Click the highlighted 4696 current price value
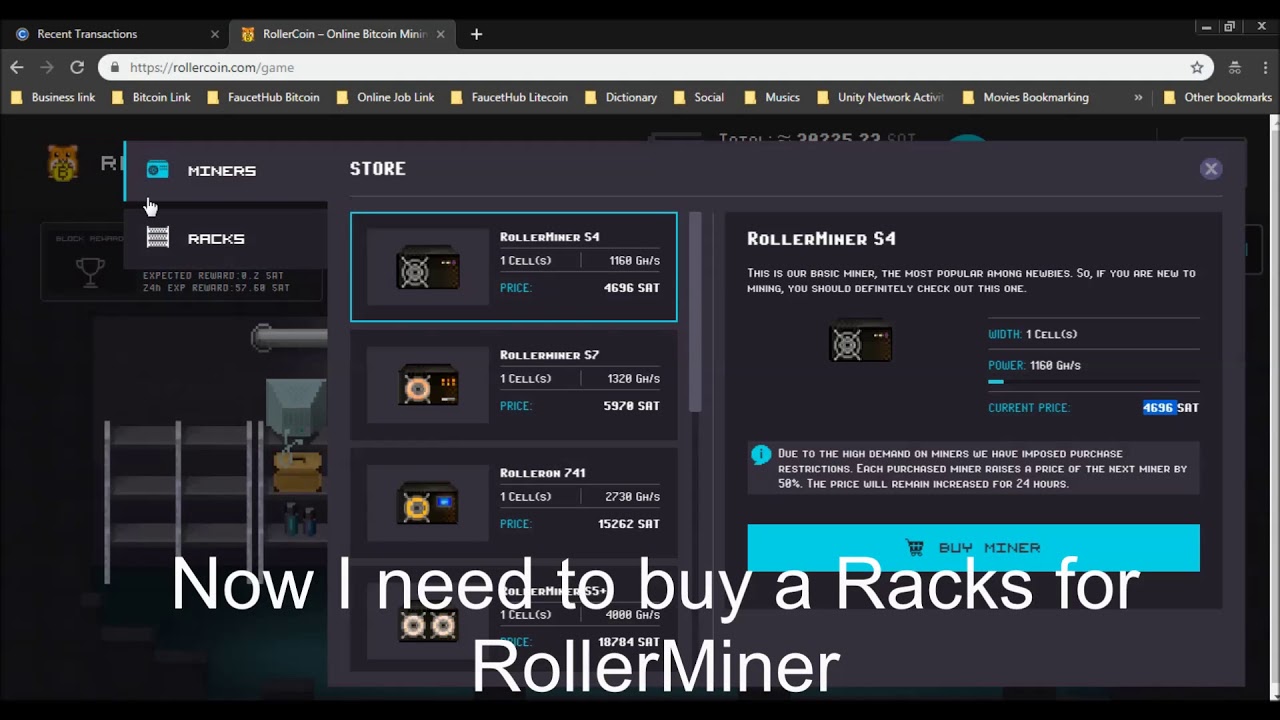This screenshot has width=1280, height=720. pyautogui.click(x=1158, y=408)
